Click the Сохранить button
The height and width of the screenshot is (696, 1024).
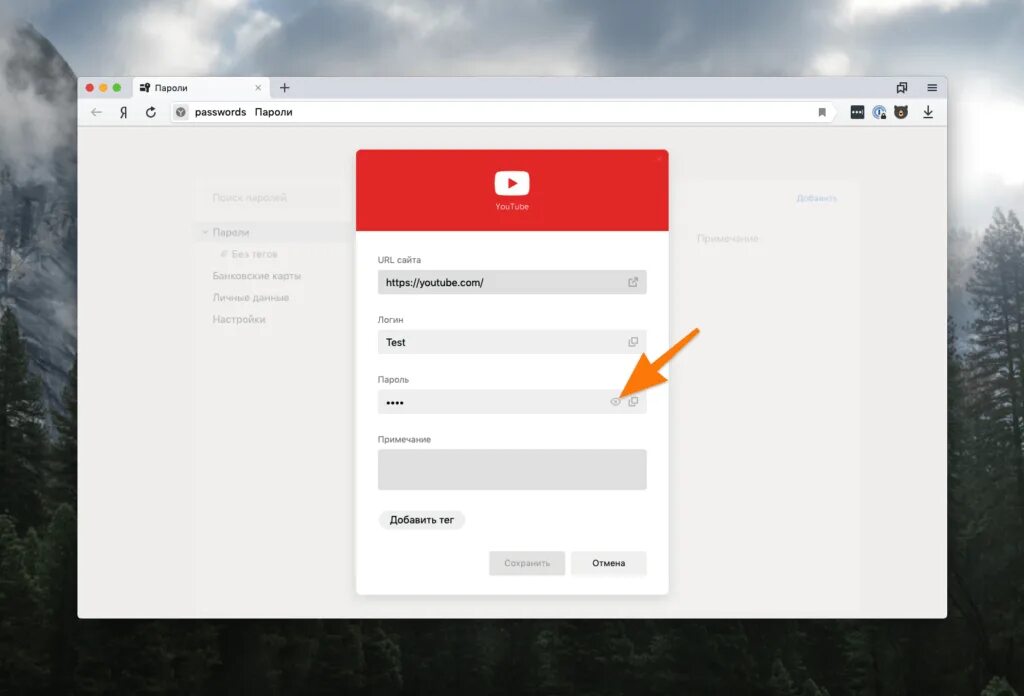[x=527, y=563]
